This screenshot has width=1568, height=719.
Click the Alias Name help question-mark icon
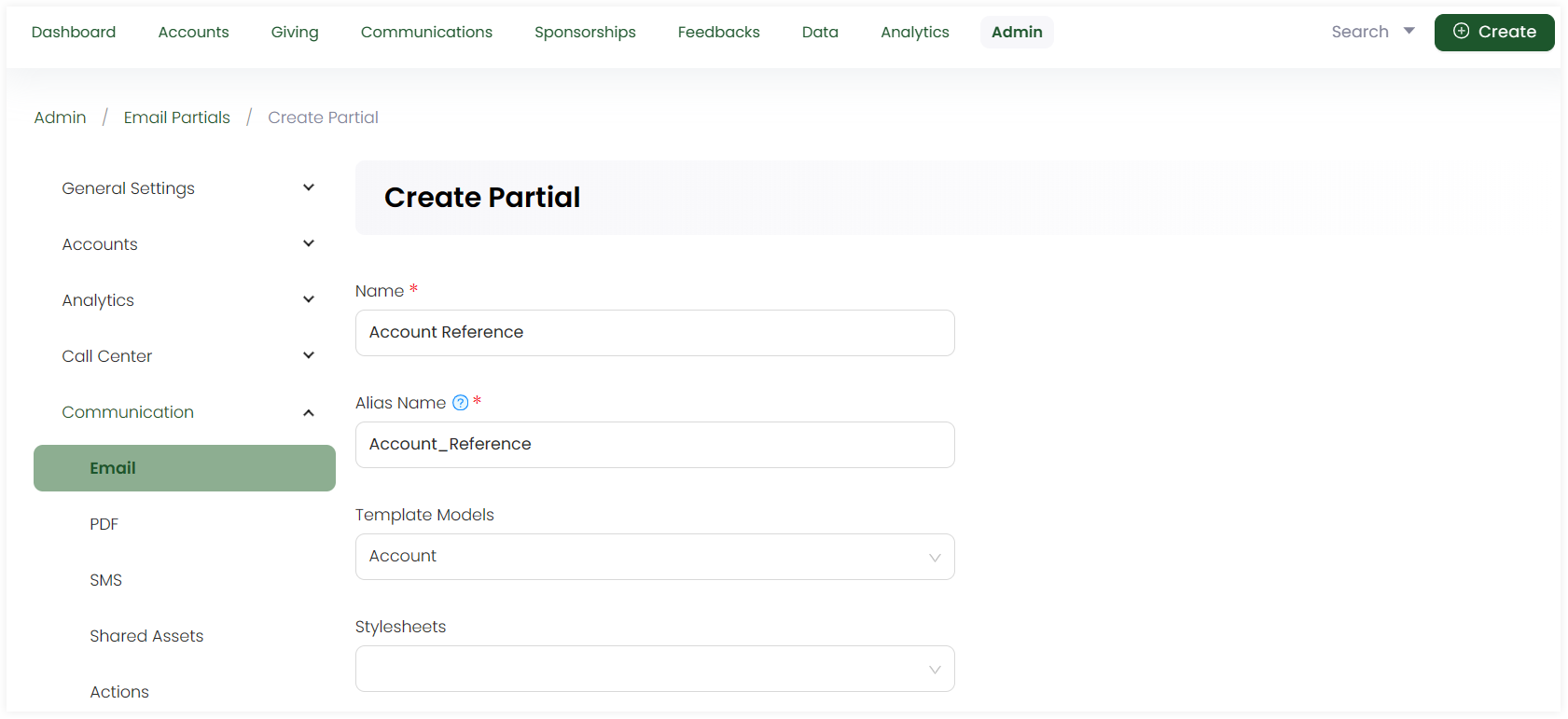coord(460,403)
